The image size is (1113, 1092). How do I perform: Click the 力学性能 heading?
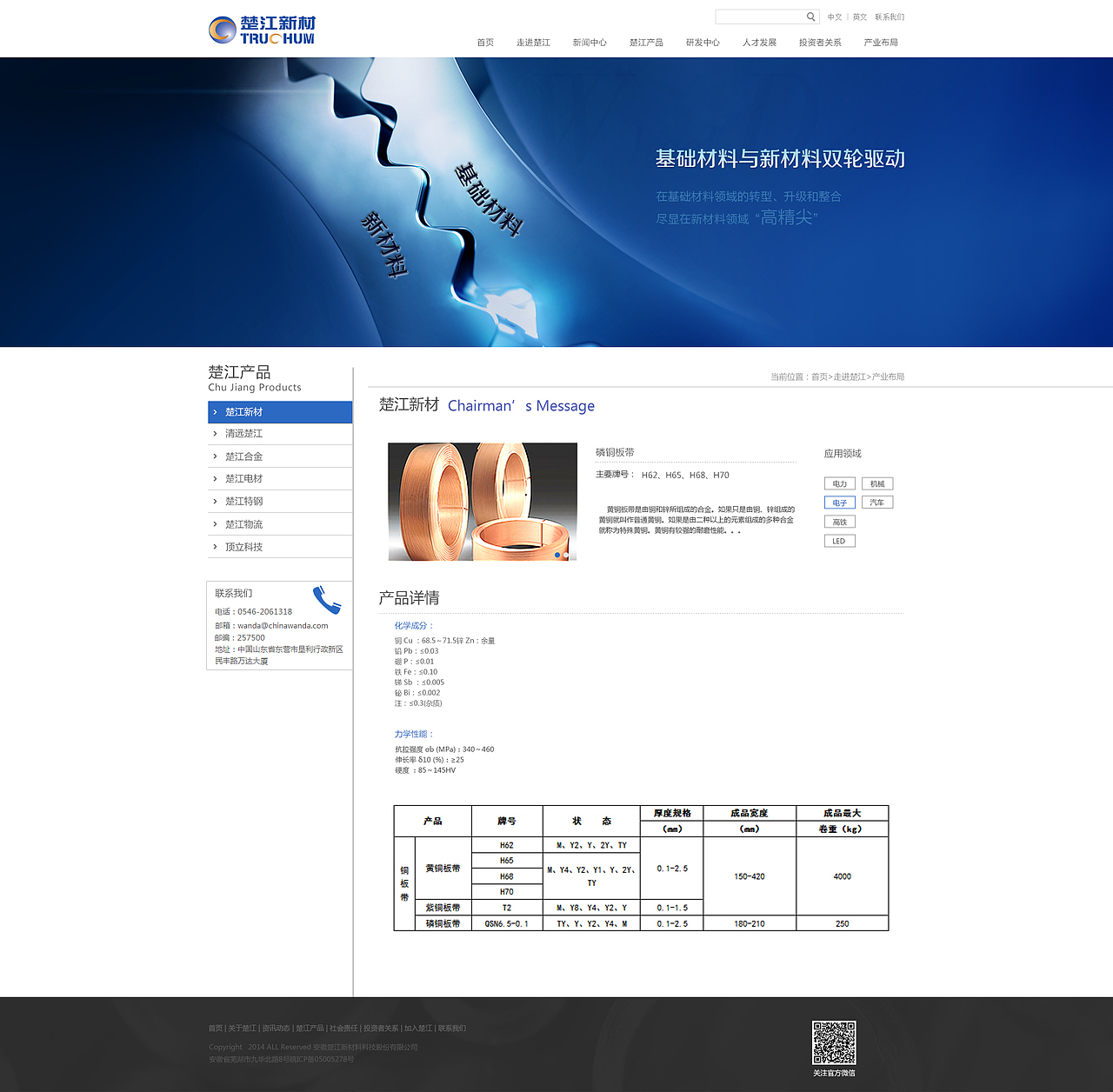tap(413, 735)
